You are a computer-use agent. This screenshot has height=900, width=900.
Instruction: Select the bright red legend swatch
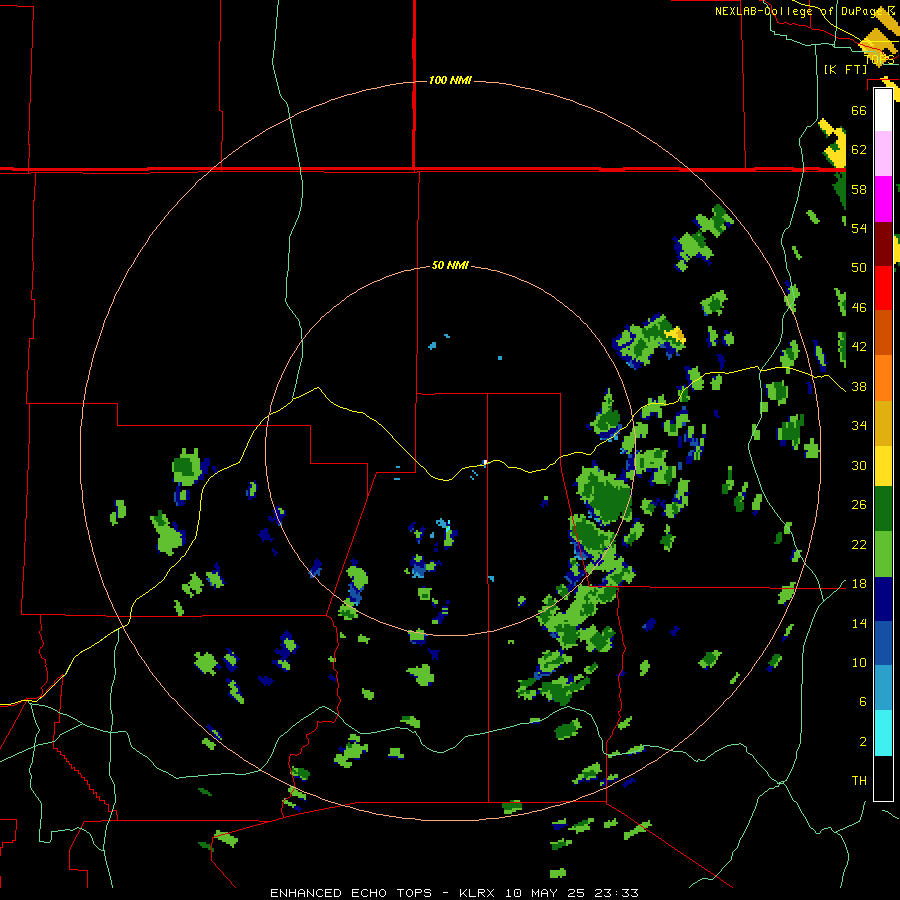(883, 288)
